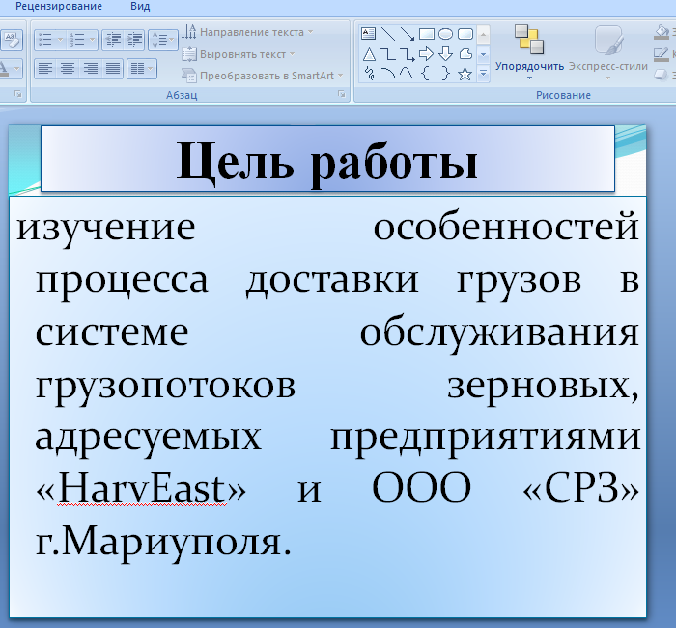Show next row in shapes gallery
Image resolution: width=676 pixels, height=628 pixels.
tap(483, 54)
